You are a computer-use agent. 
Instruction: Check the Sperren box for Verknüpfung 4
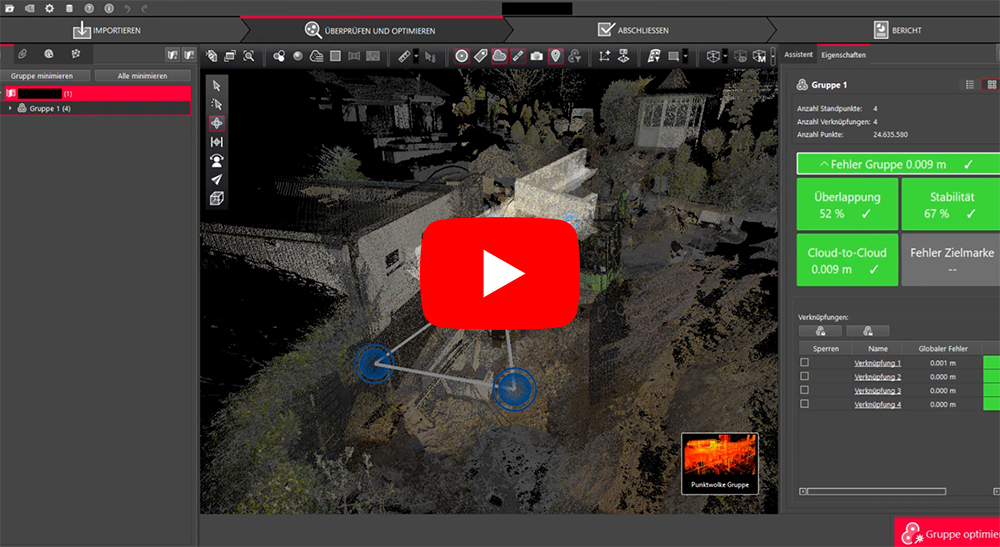click(x=805, y=404)
